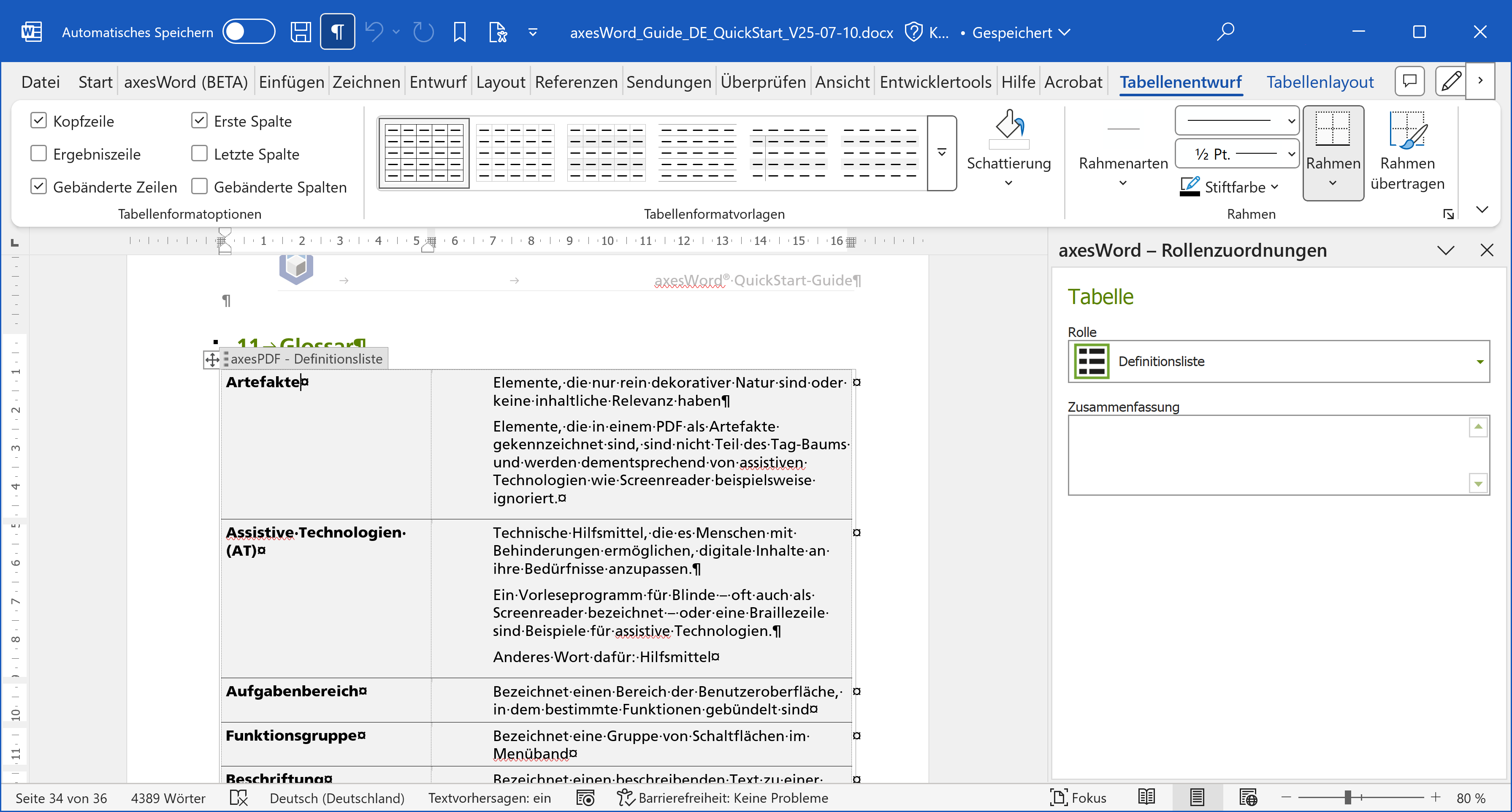Switch to the Tabellenlayout tab

[1320, 81]
